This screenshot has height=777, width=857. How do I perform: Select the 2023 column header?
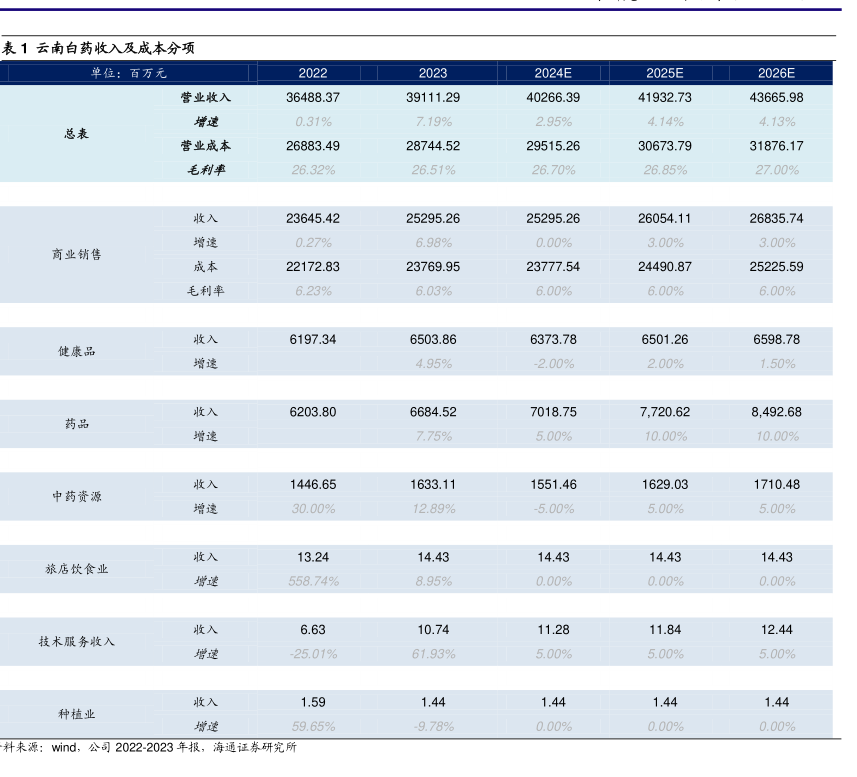pyautogui.click(x=433, y=73)
